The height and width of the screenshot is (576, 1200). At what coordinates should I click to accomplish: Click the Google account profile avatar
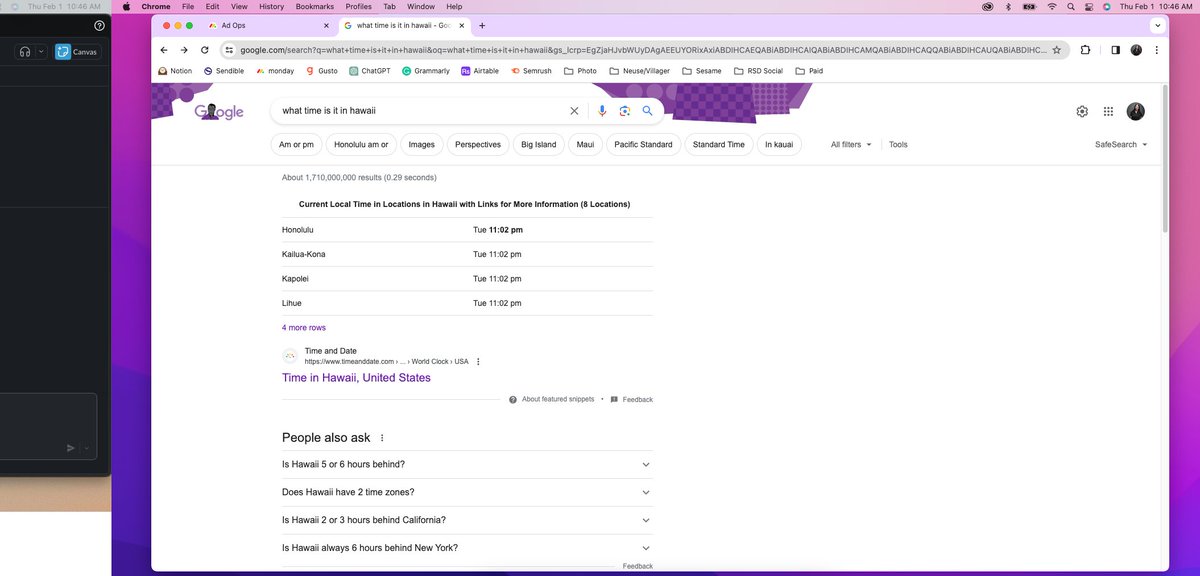(1135, 111)
